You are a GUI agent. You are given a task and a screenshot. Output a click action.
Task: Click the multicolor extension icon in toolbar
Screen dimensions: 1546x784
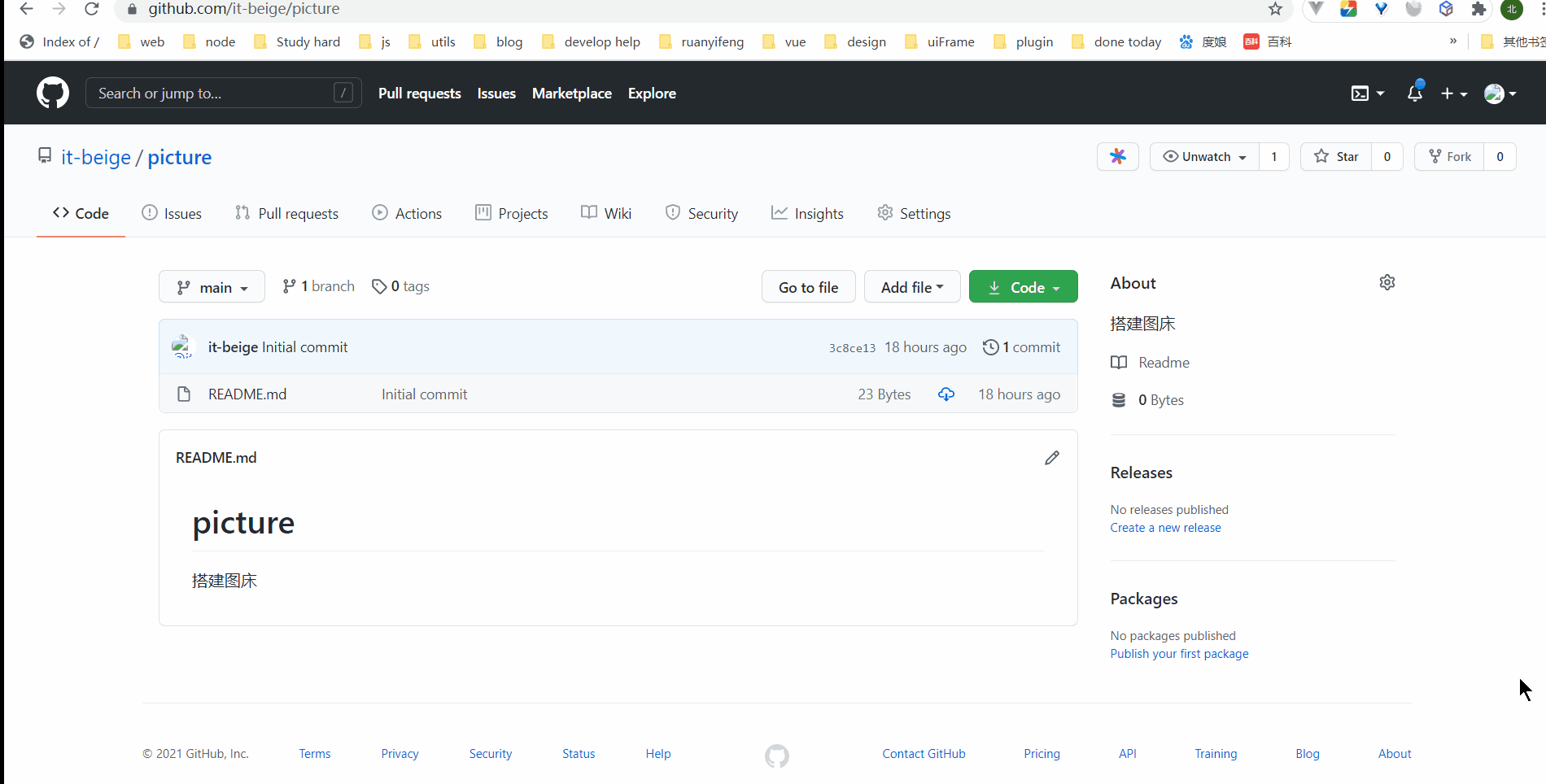coord(1348,9)
